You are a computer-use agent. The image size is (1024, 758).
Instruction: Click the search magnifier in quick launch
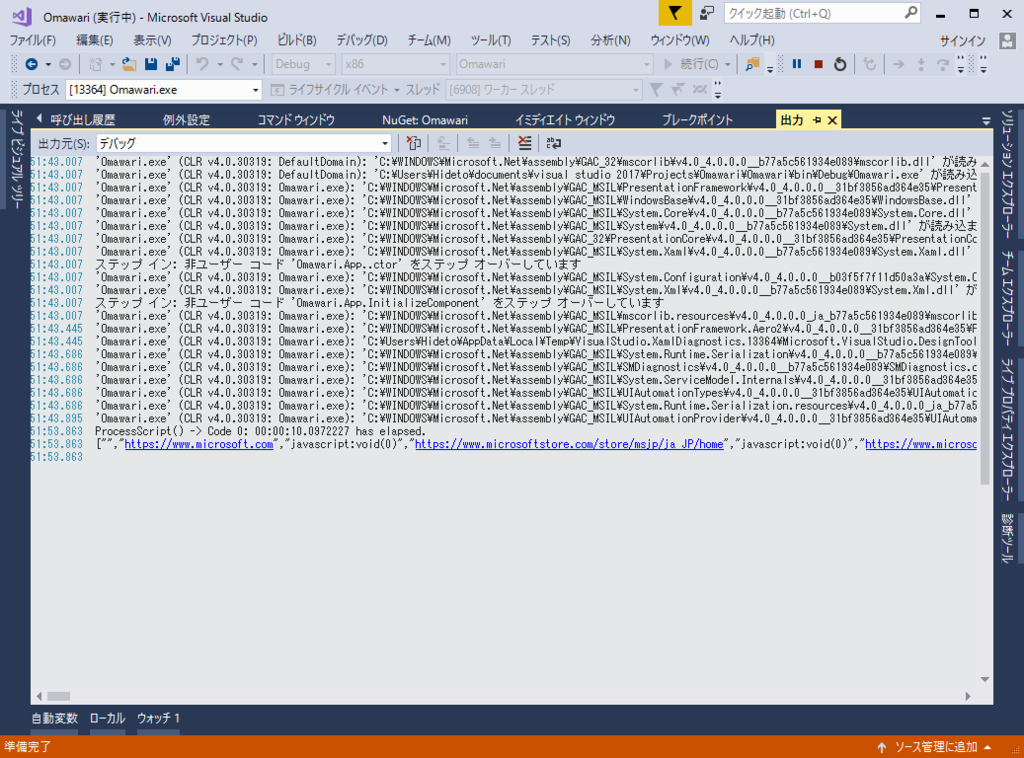tap(910, 13)
